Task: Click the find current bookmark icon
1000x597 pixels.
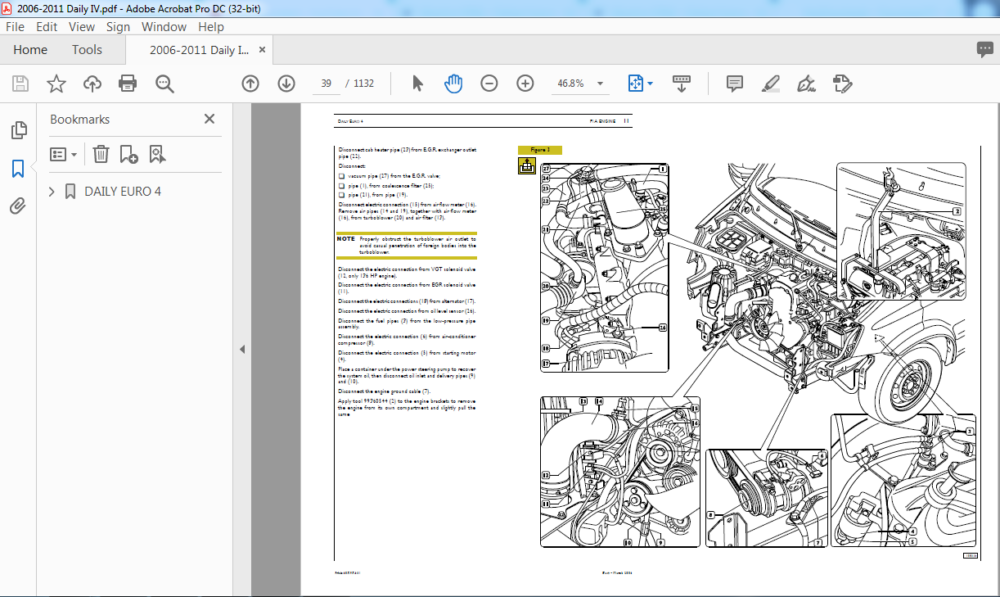Action: pyautogui.click(x=157, y=154)
